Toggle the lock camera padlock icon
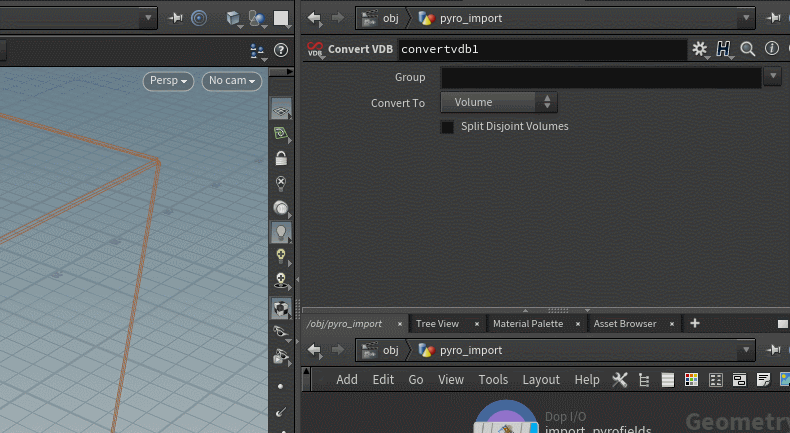Viewport: 790px width, 433px height. tap(281, 158)
